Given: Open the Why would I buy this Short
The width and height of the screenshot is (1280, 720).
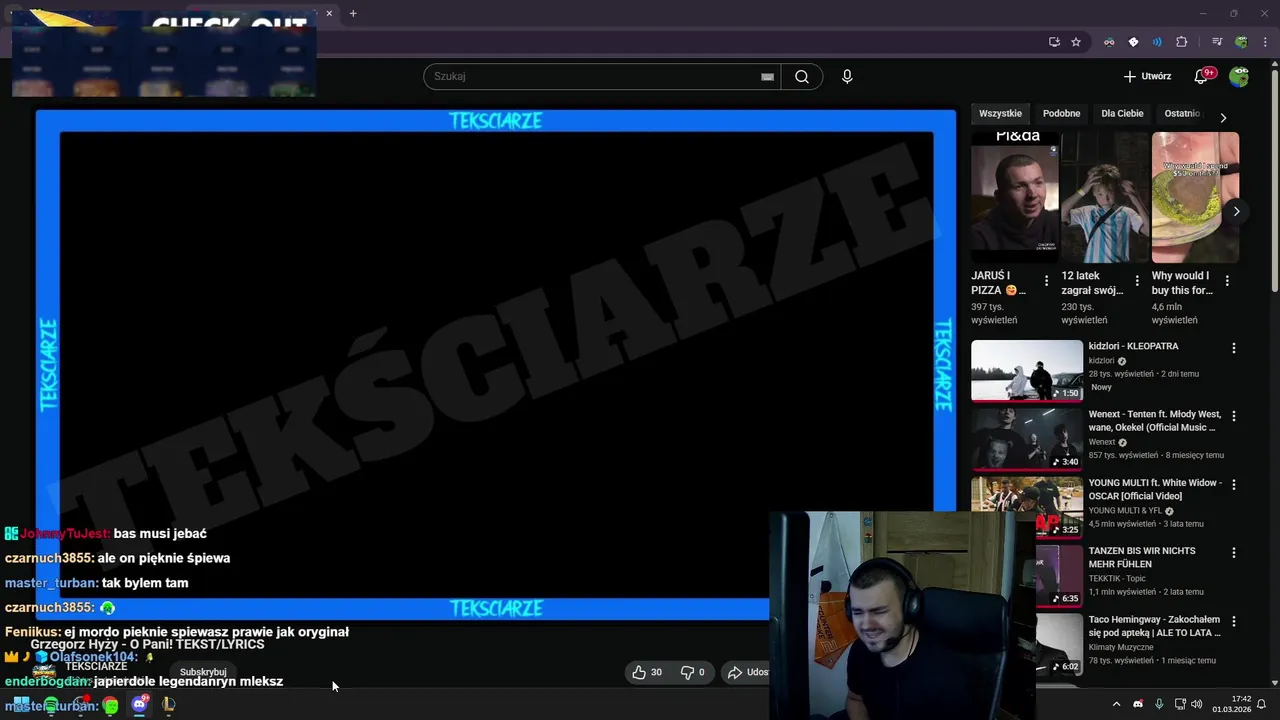Looking at the screenshot, I should (1195, 197).
